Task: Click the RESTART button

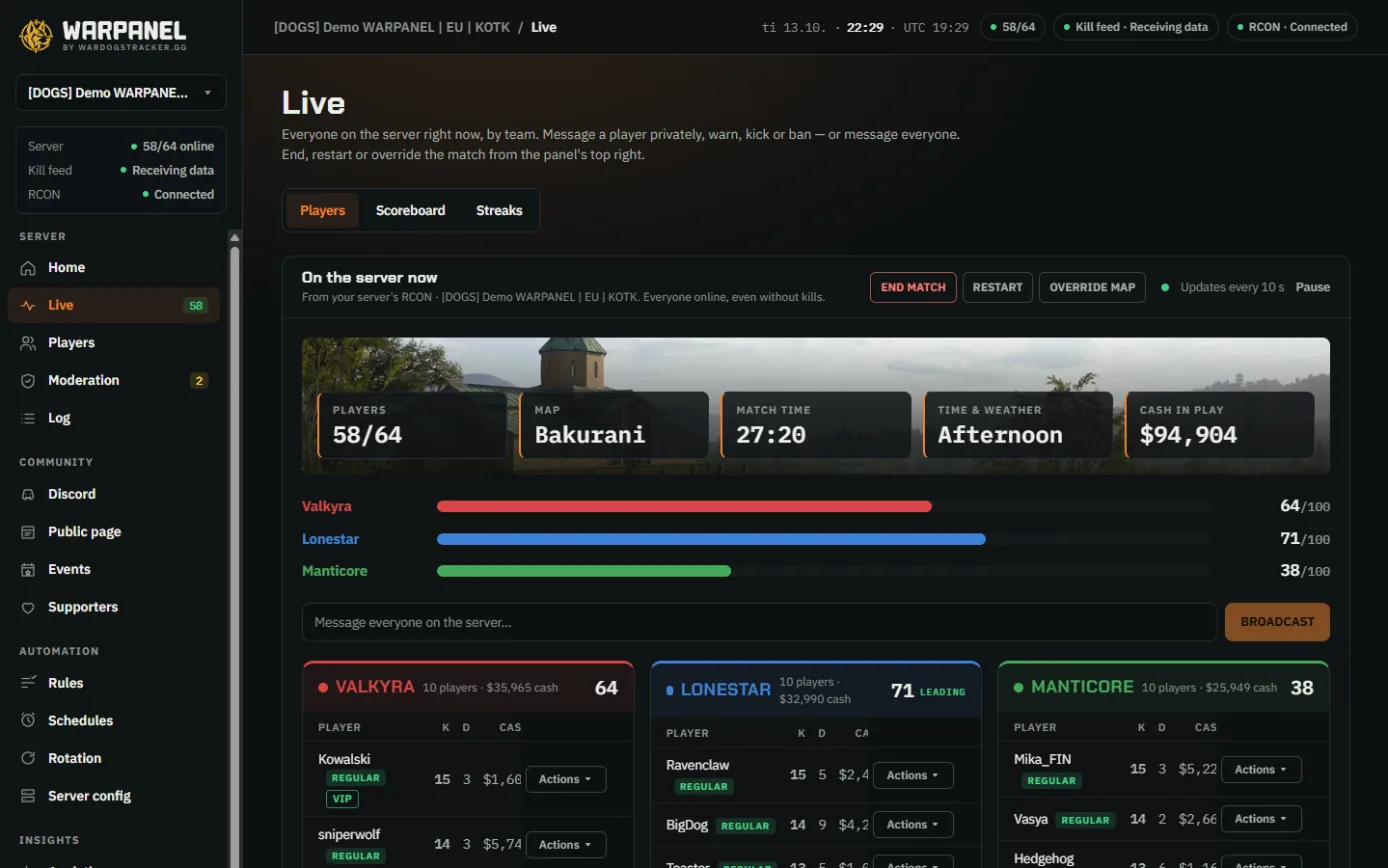Action: [x=997, y=287]
